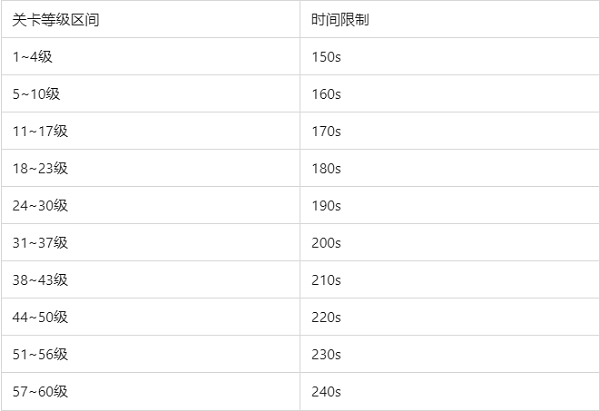This screenshot has height=411, width=600.
Task: Select the 44~50级 level cell
Action: point(40,317)
